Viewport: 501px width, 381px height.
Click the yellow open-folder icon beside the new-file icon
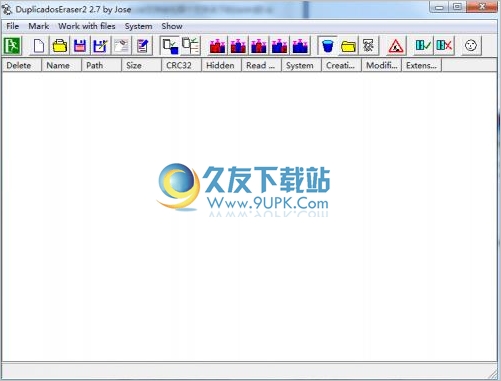click(60, 46)
